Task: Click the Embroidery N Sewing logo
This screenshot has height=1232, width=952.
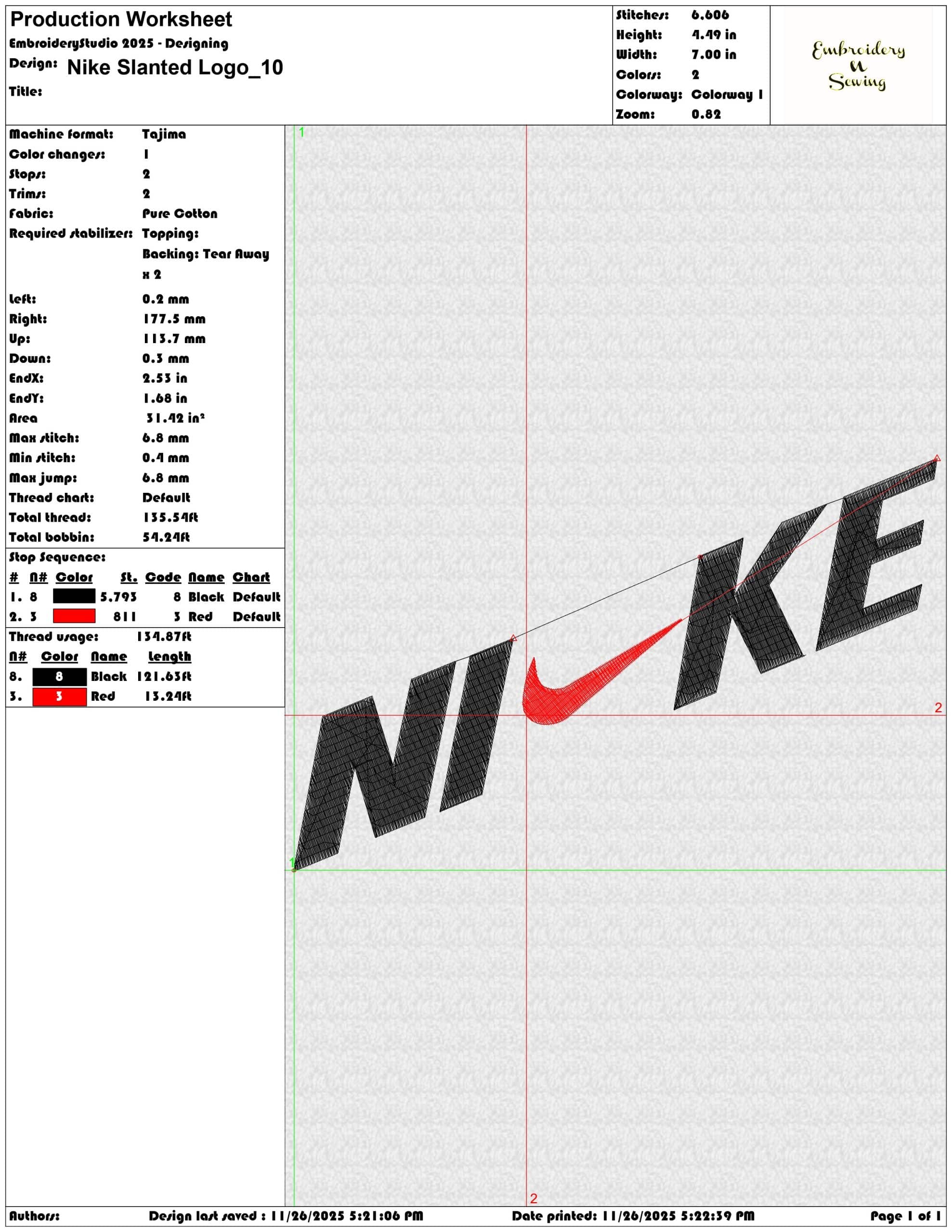Action: pos(858,65)
